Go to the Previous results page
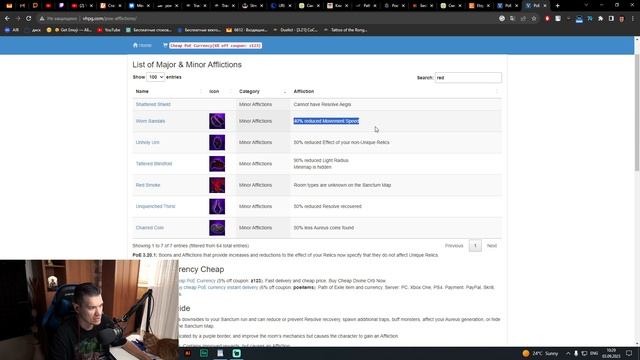The image size is (640, 360). tap(454, 246)
